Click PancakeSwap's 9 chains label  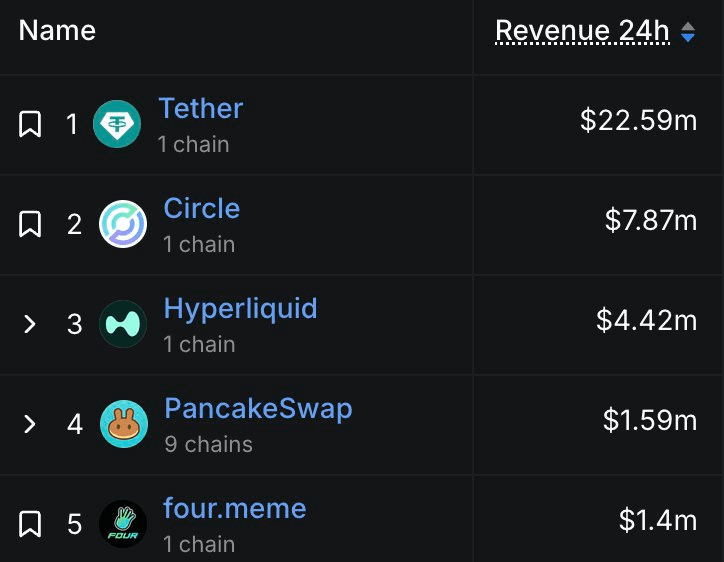(x=208, y=443)
